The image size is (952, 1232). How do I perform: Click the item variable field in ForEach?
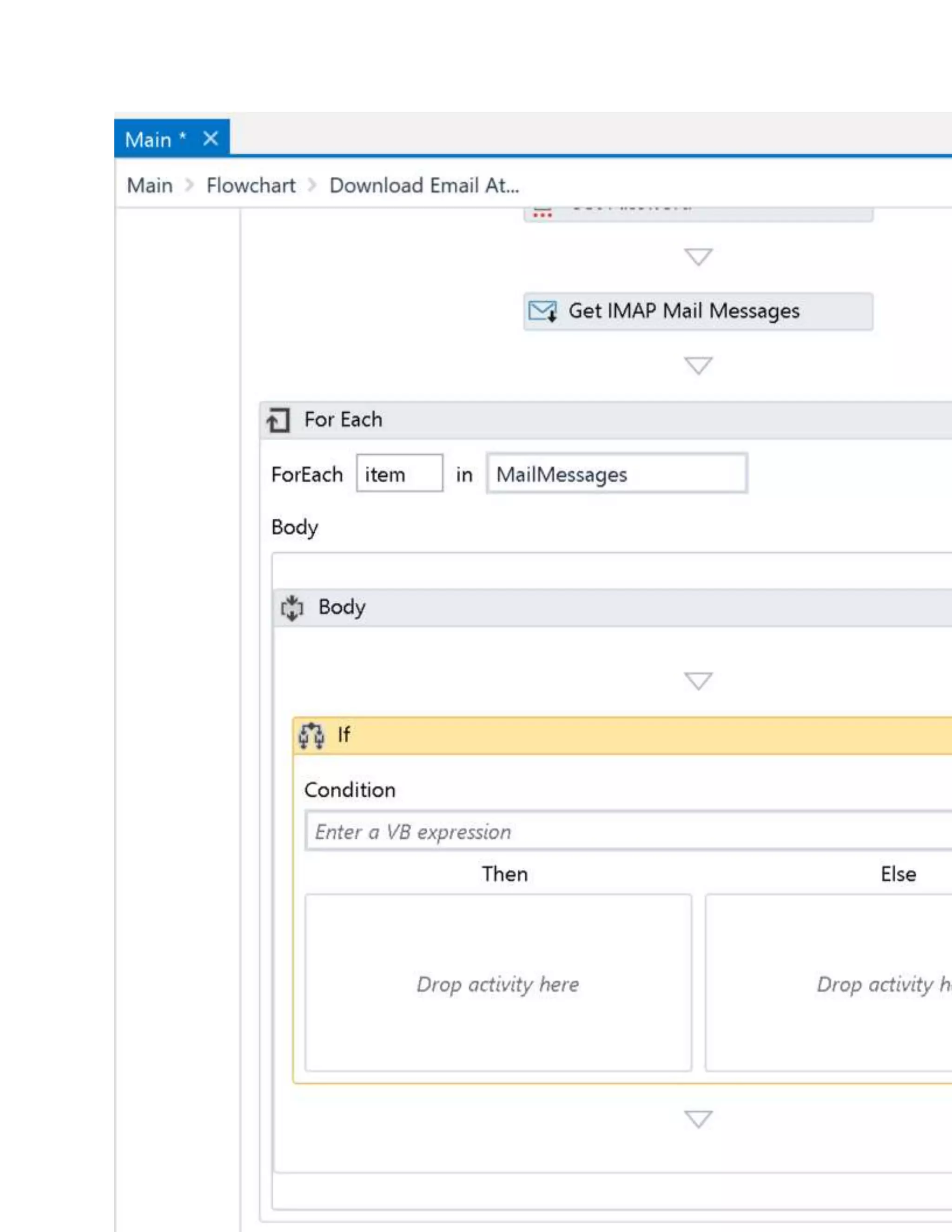399,474
